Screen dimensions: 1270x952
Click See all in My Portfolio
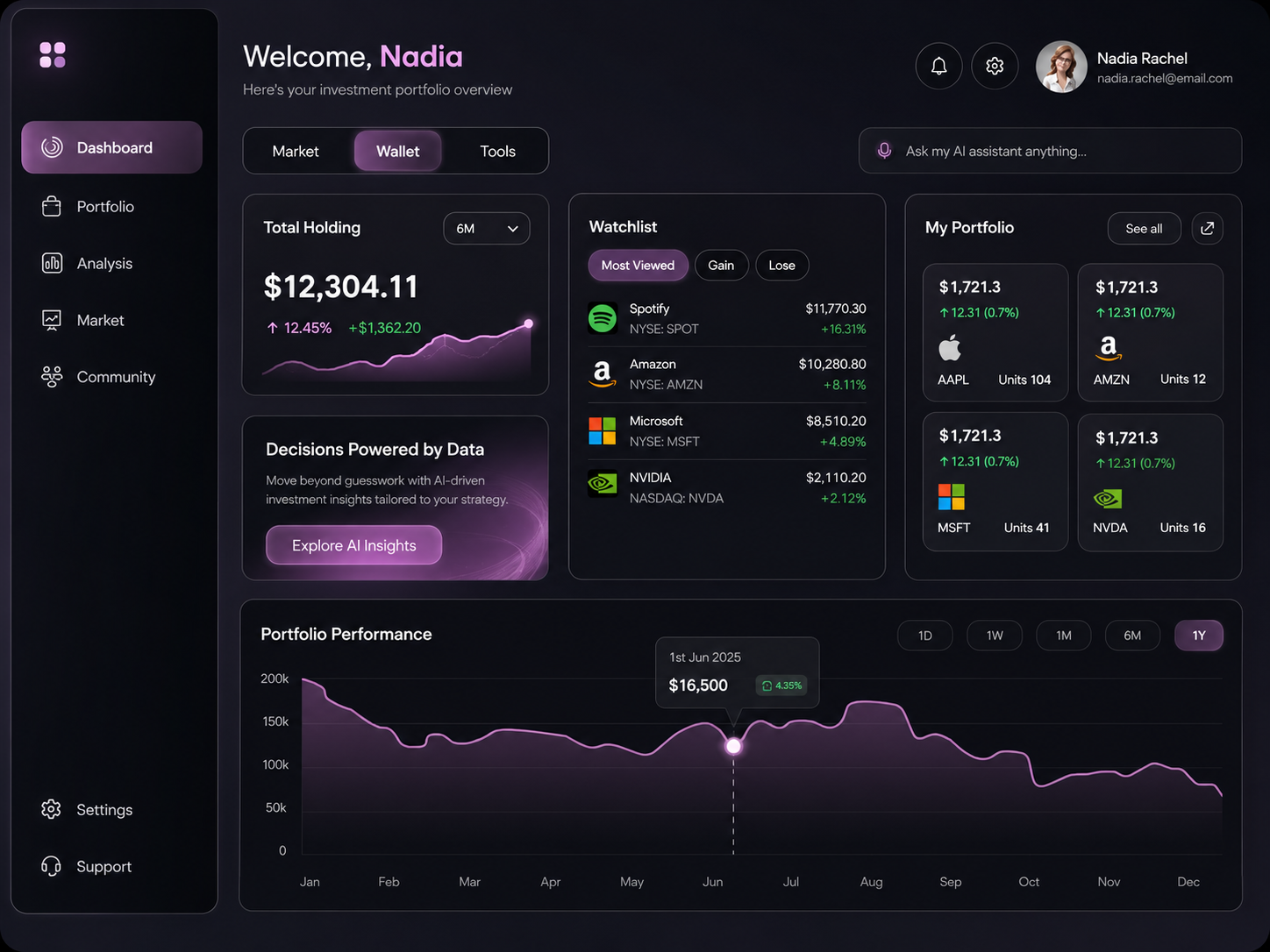tap(1145, 228)
